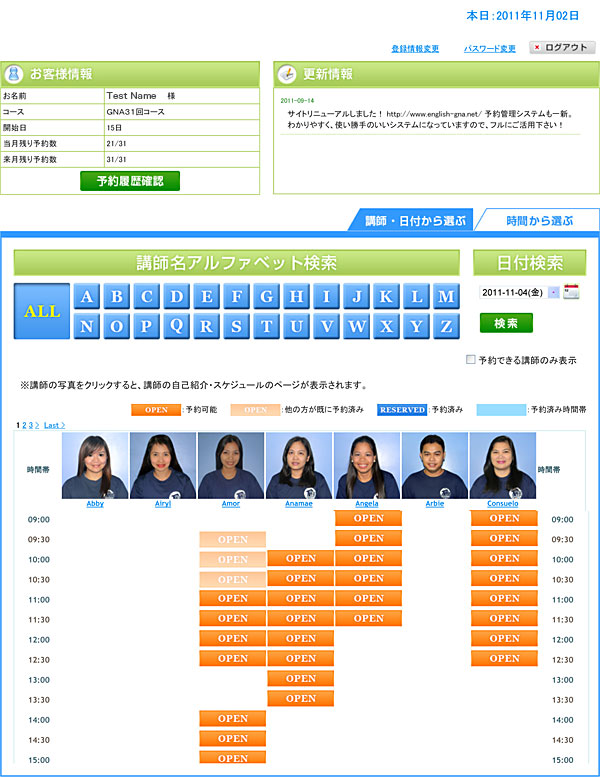The height and width of the screenshot is (777, 600).
Task: Open Arbie's name link
Action: coord(435,503)
